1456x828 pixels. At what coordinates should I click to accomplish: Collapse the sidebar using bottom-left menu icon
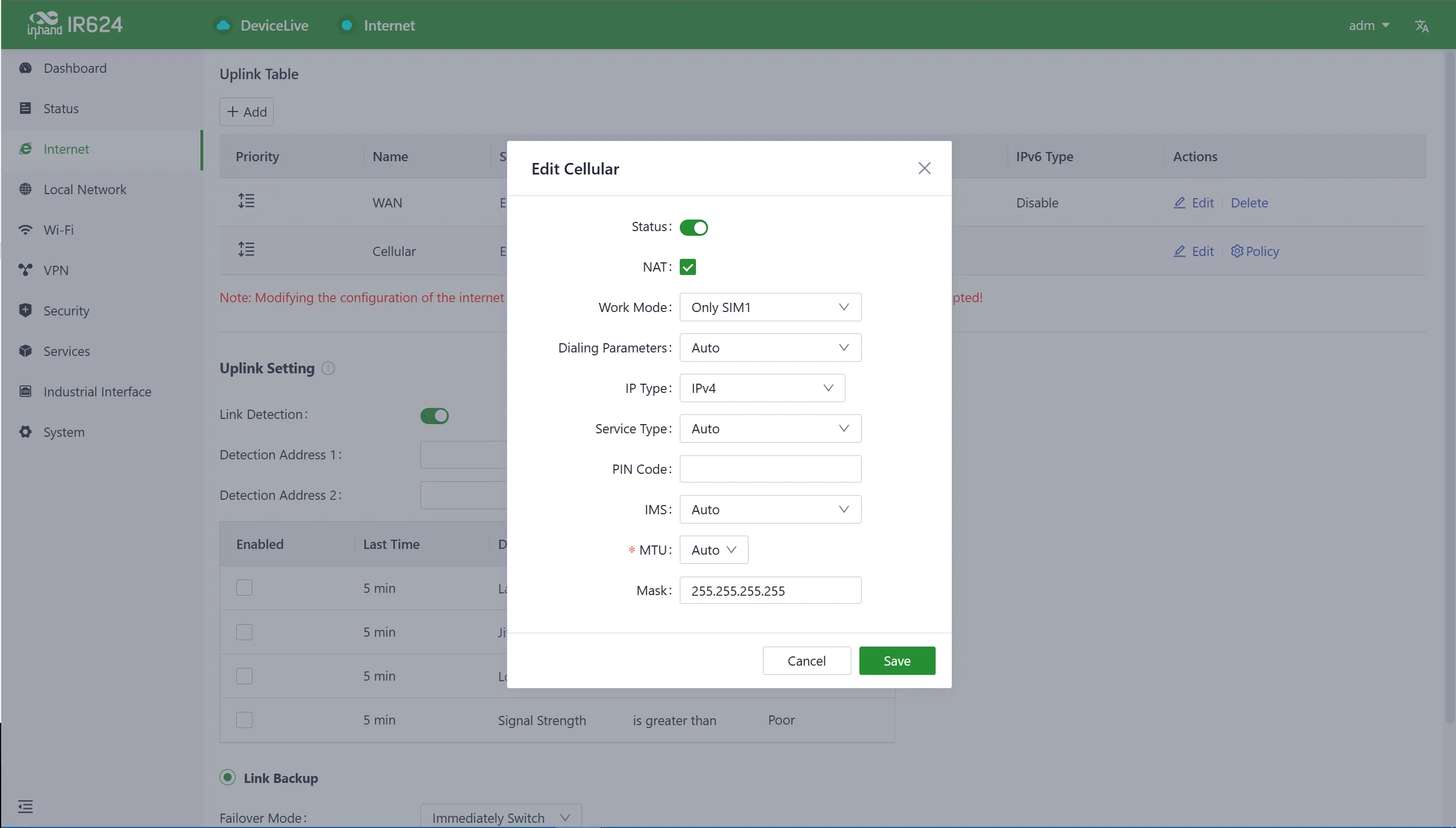(x=25, y=806)
